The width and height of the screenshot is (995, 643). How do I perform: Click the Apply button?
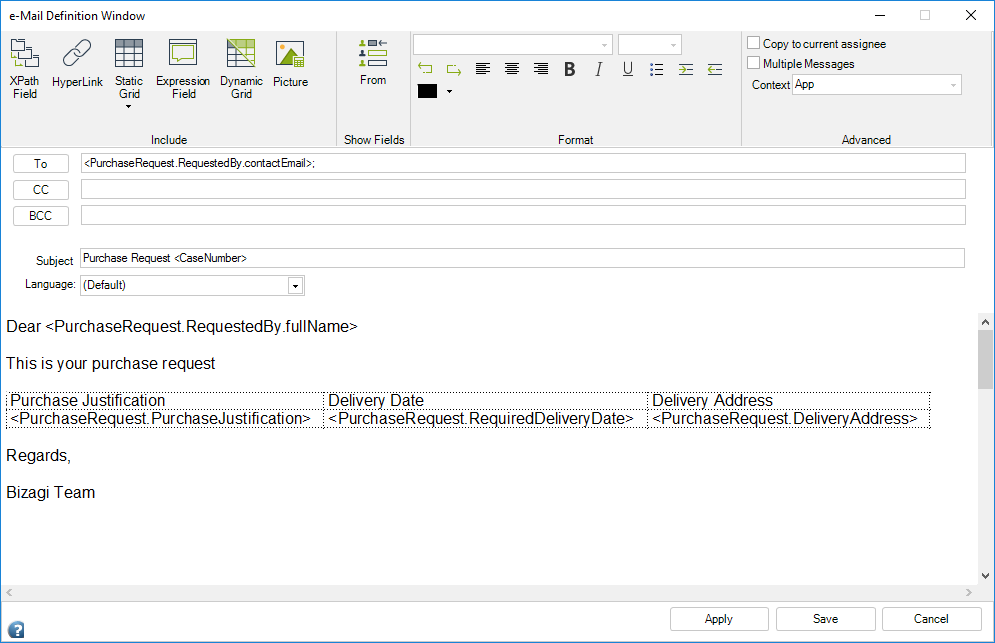(x=719, y=619)
